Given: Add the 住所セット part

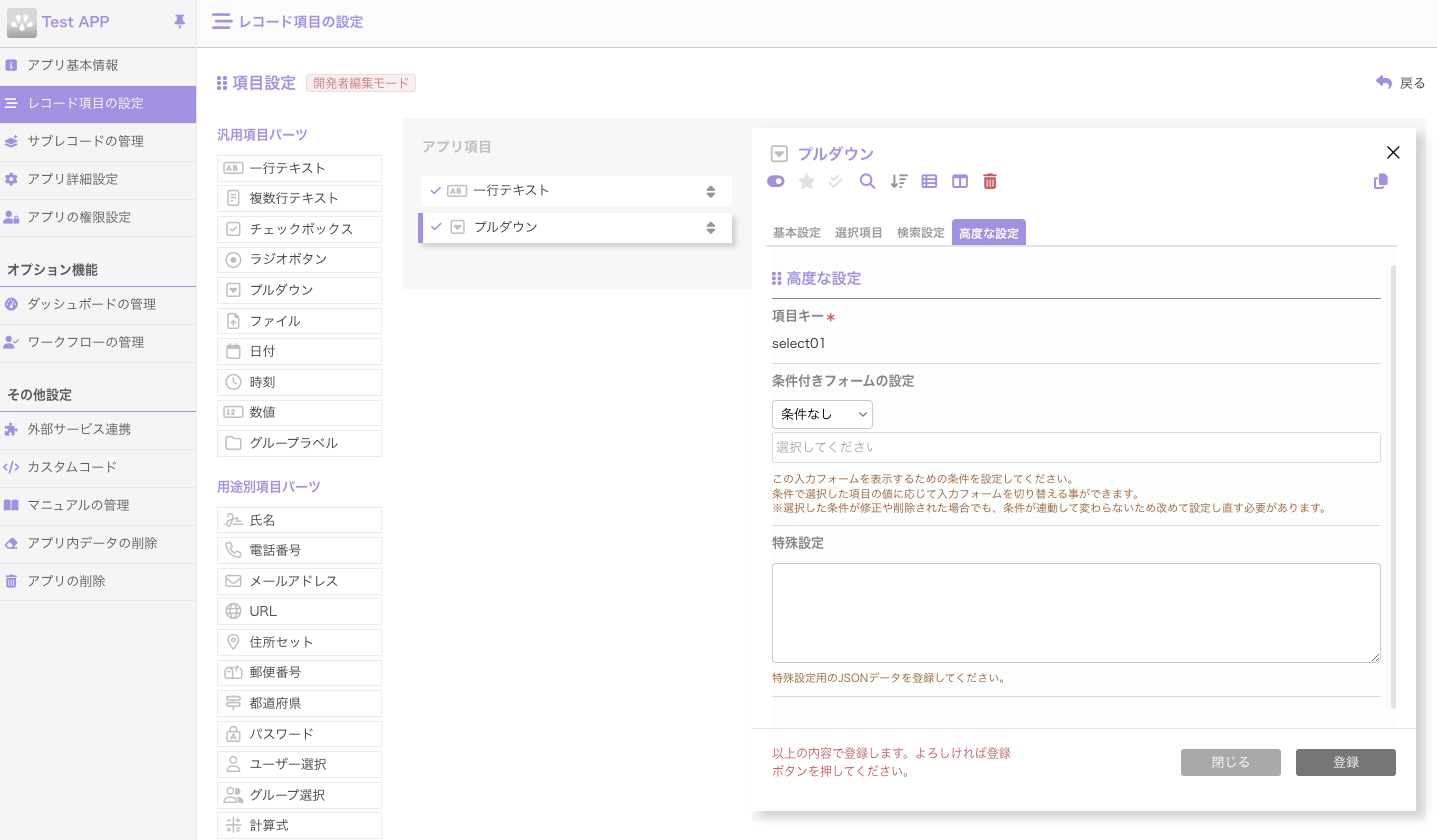Looking at the screenshot, I should (x=299, y=642).
